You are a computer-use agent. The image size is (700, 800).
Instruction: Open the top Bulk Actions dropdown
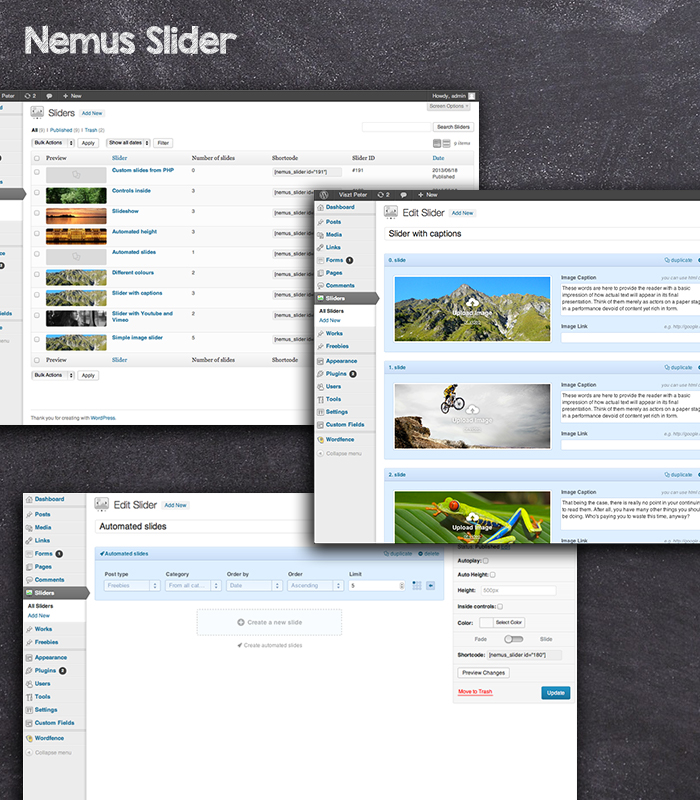click(x=54, y=143)
